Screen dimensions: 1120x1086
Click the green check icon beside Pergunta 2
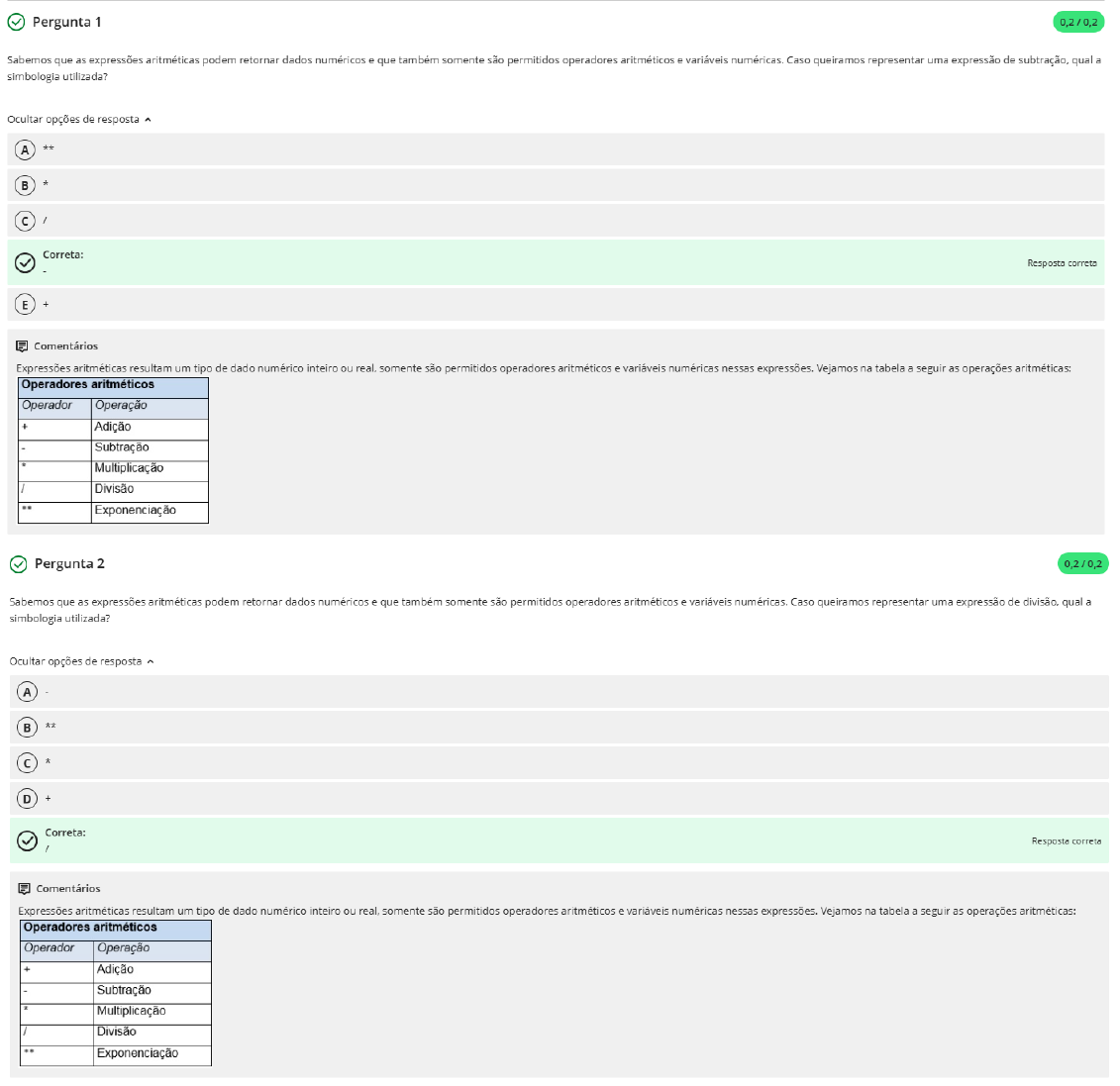coord(18,564)
